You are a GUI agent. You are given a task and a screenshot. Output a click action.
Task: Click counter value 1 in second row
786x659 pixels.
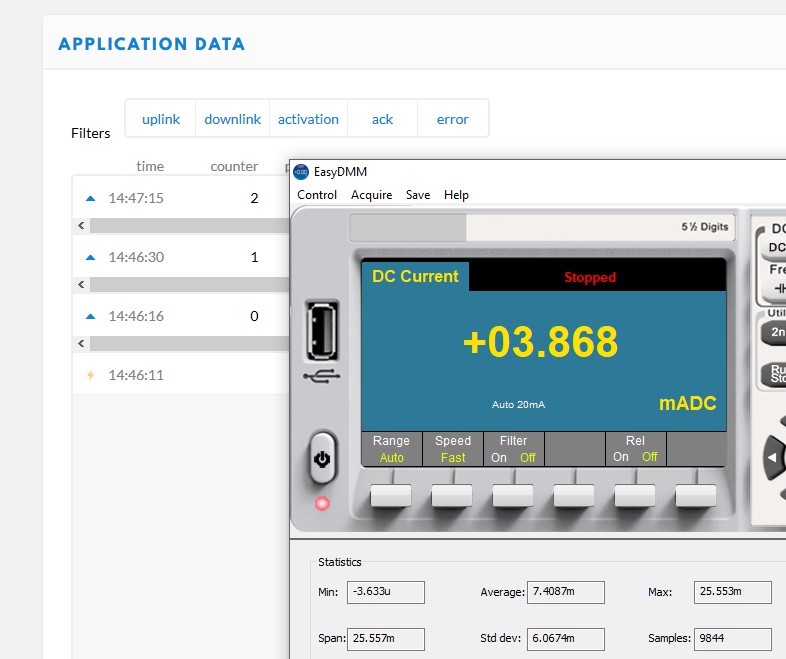pyautogui.click(x=254, y=258)
